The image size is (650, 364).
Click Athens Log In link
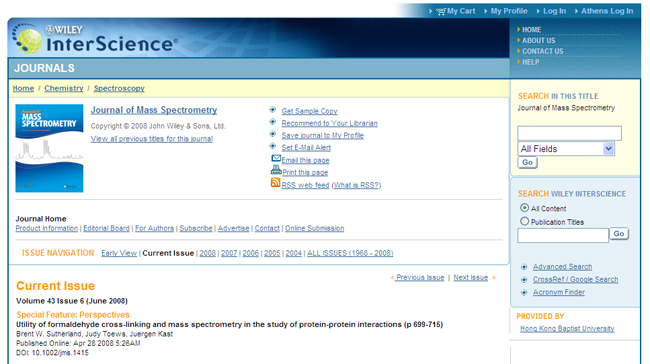click(607, 11)
